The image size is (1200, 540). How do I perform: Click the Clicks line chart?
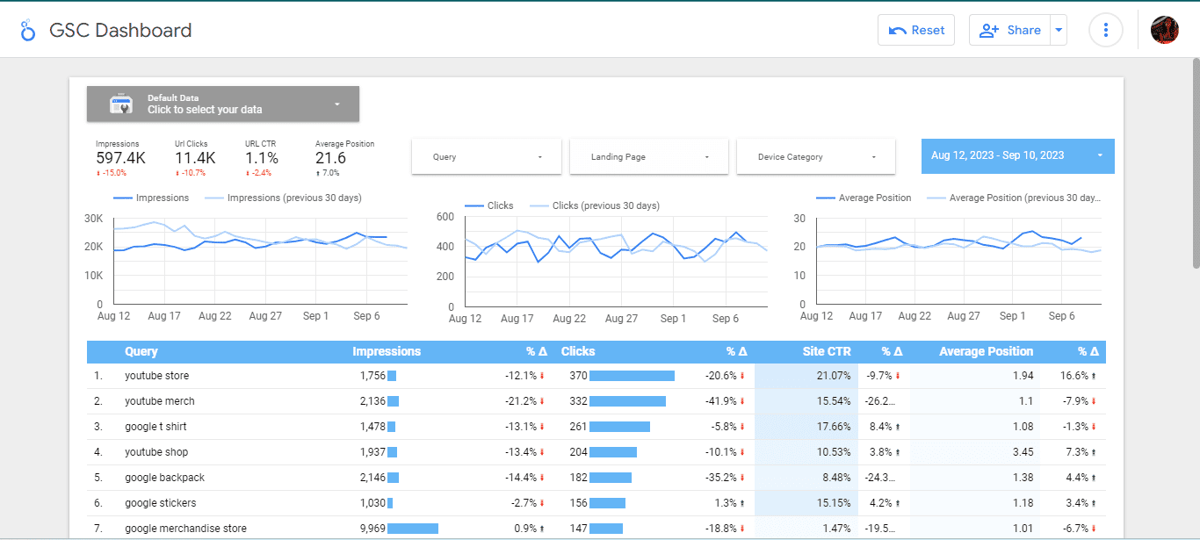(x=603, y=261)
